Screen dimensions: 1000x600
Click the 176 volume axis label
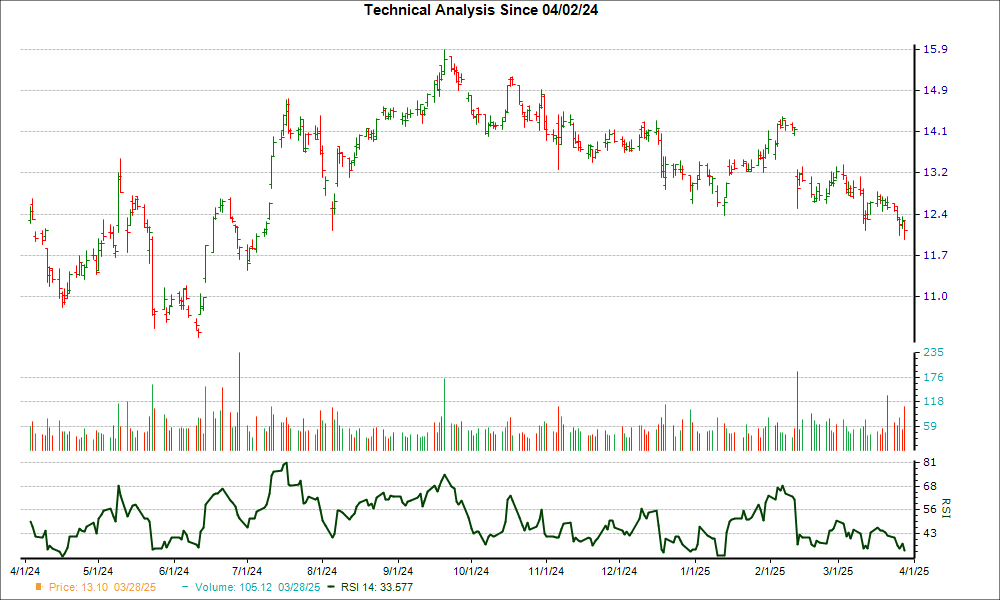tap(933, 377)
